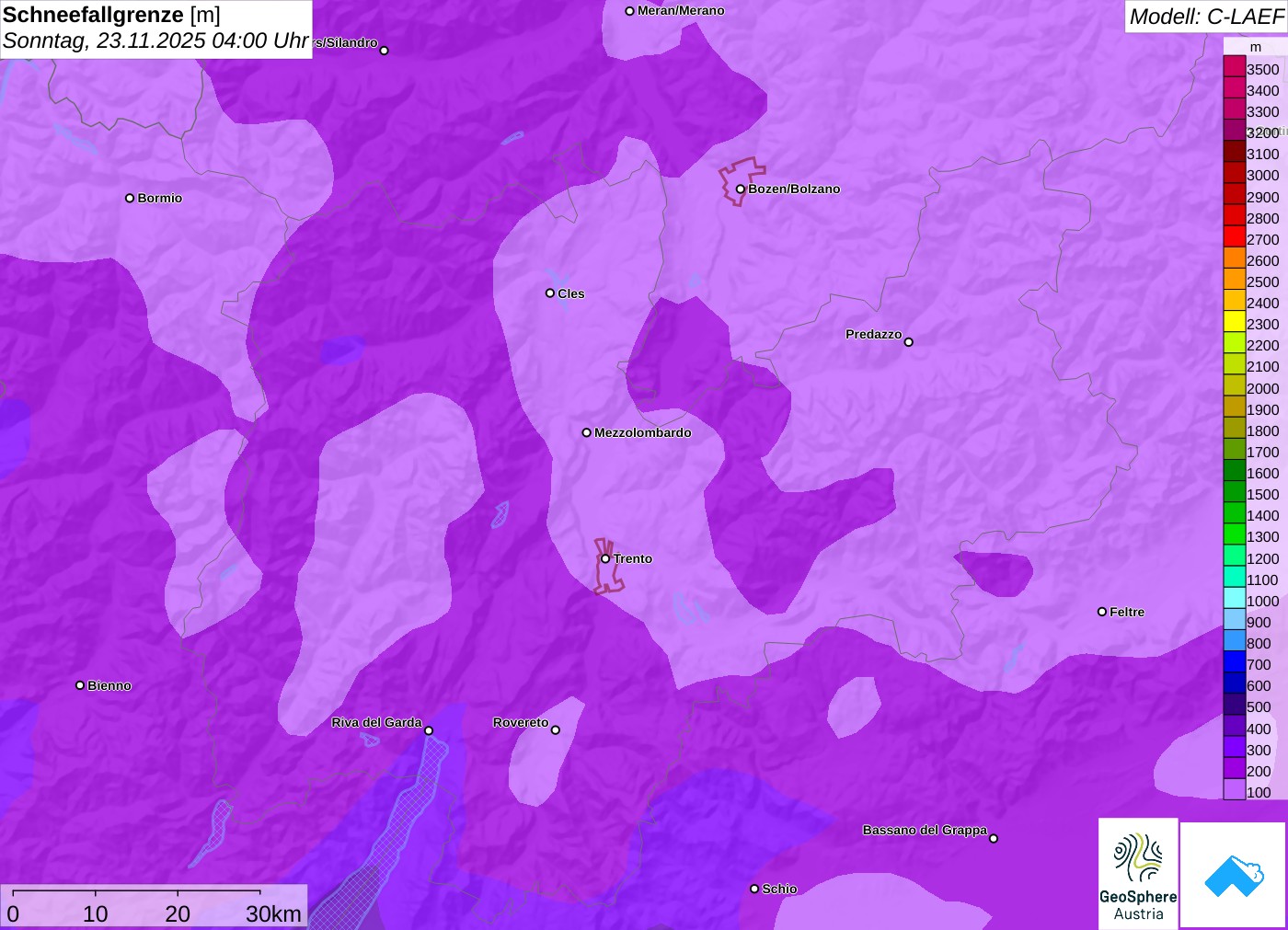Click the Rovereto city marker
The width and height of the screenshot is (1288, 930).
coord(555,730)
